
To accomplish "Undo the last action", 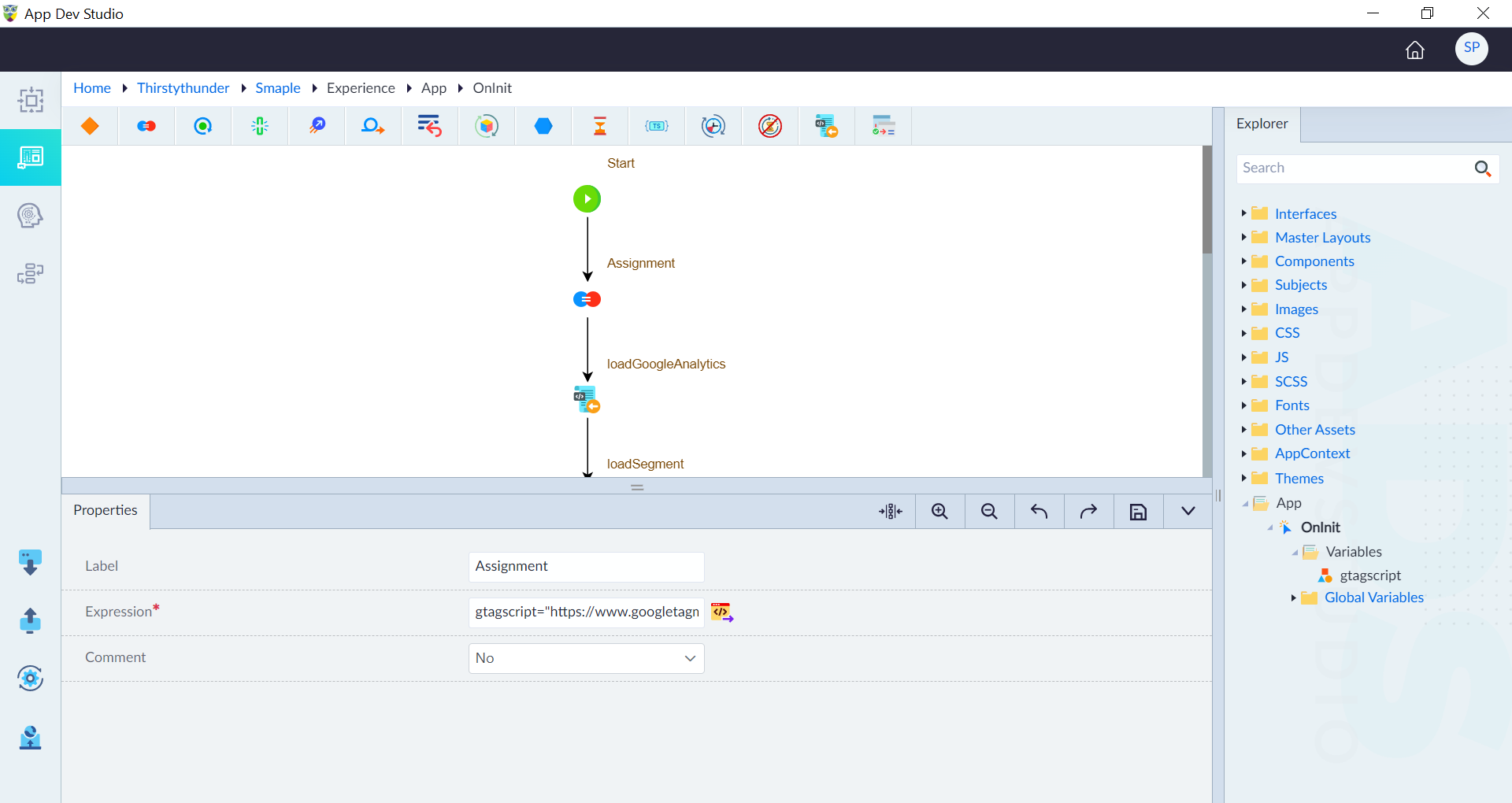I will pos(1039,512).
